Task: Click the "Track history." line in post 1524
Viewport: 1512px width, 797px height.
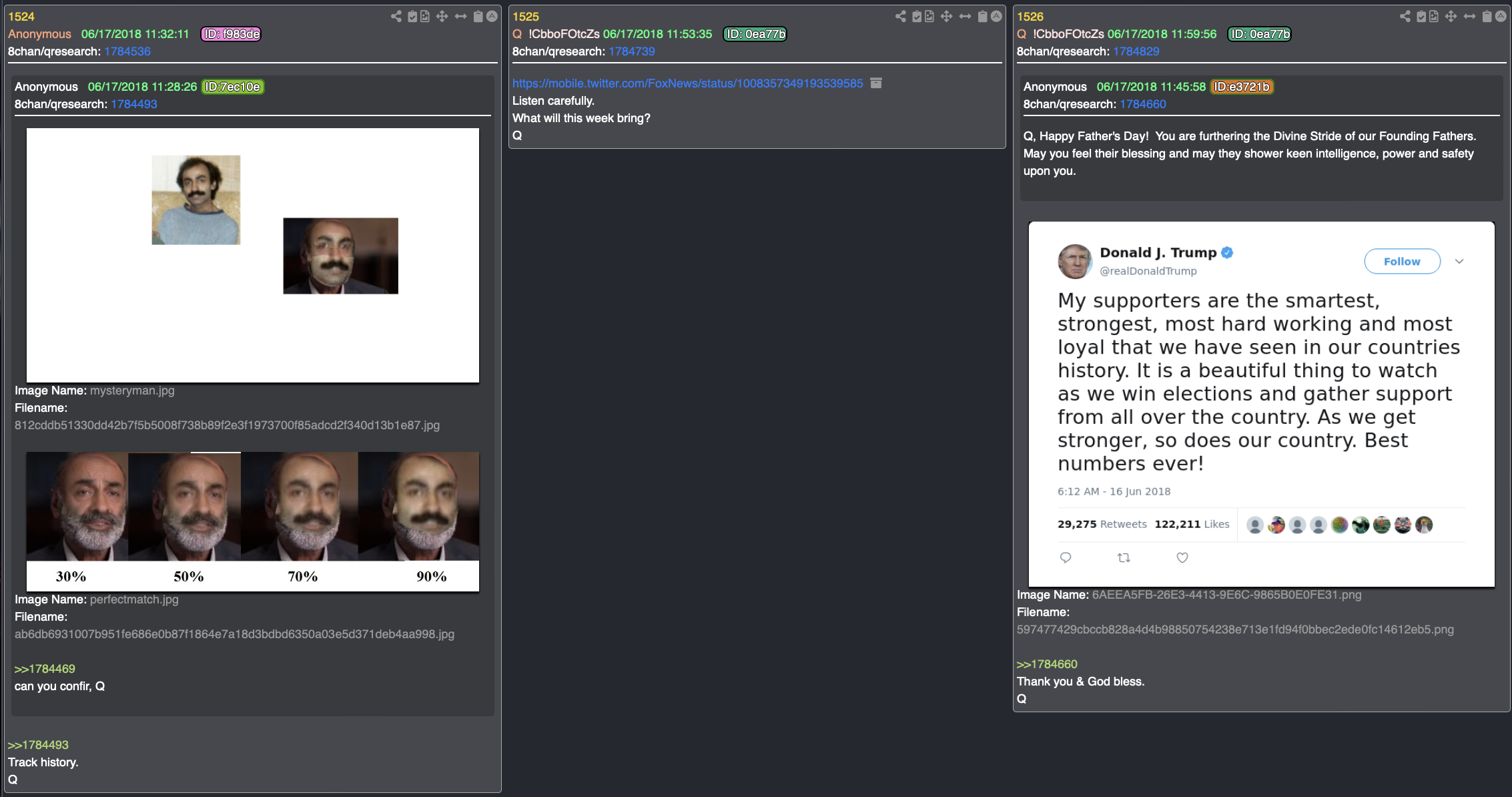Action: (x=43, y=762)
